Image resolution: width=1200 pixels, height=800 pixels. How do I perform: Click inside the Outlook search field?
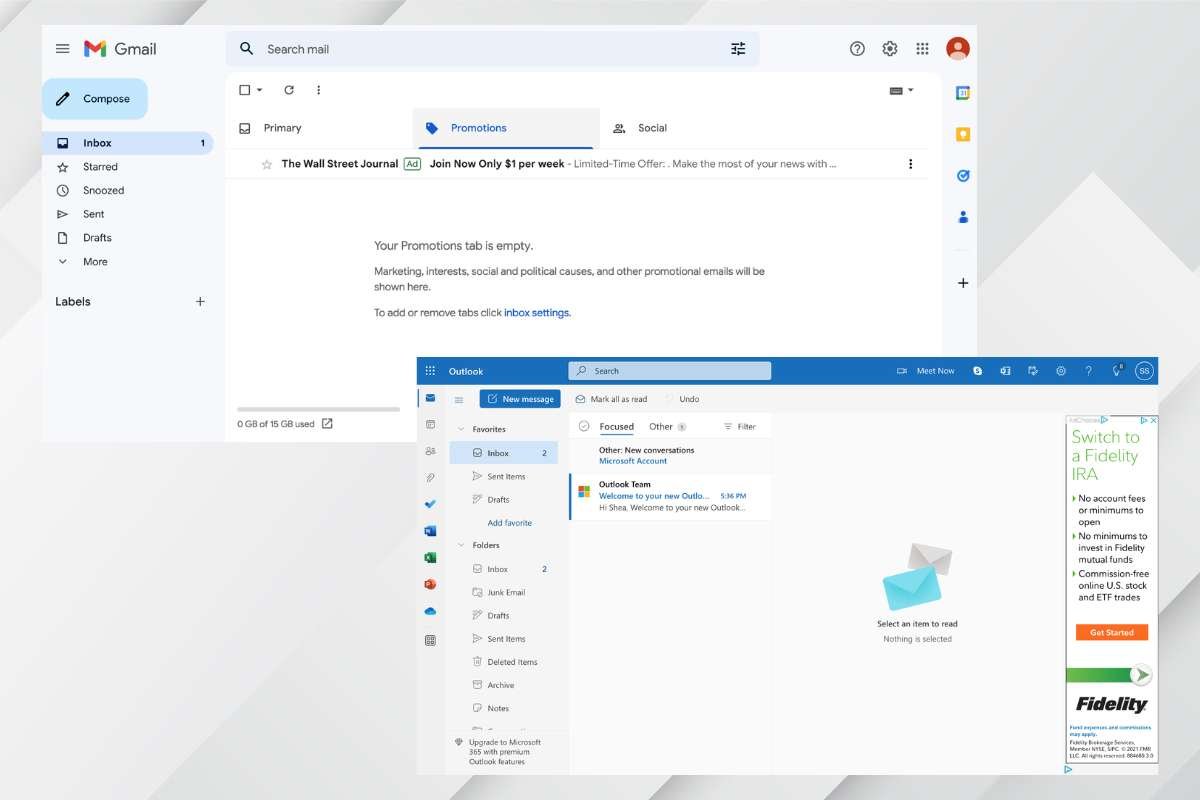click(x=668, y=370)
